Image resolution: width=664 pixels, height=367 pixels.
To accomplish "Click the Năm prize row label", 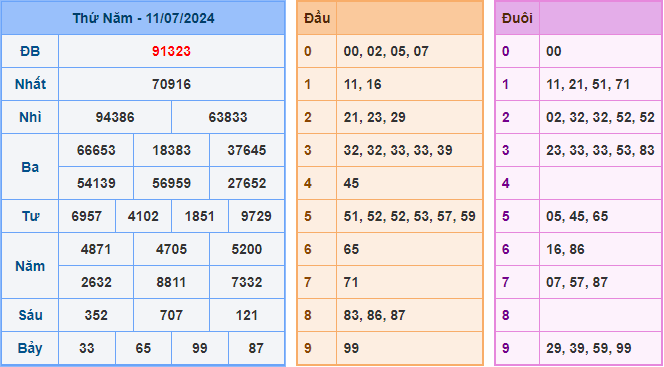I will (x=30, y=266).
